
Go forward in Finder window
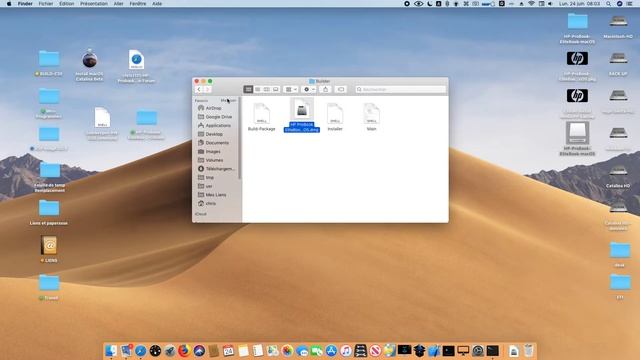pyautogui.click(x=207, y=89)
